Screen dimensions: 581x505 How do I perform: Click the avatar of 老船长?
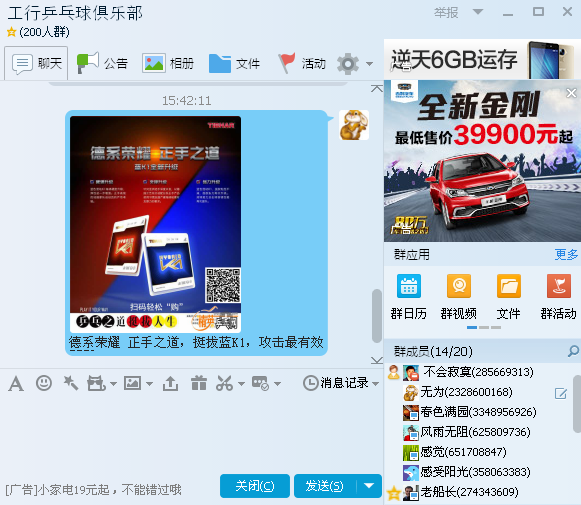tap(411, 493)
